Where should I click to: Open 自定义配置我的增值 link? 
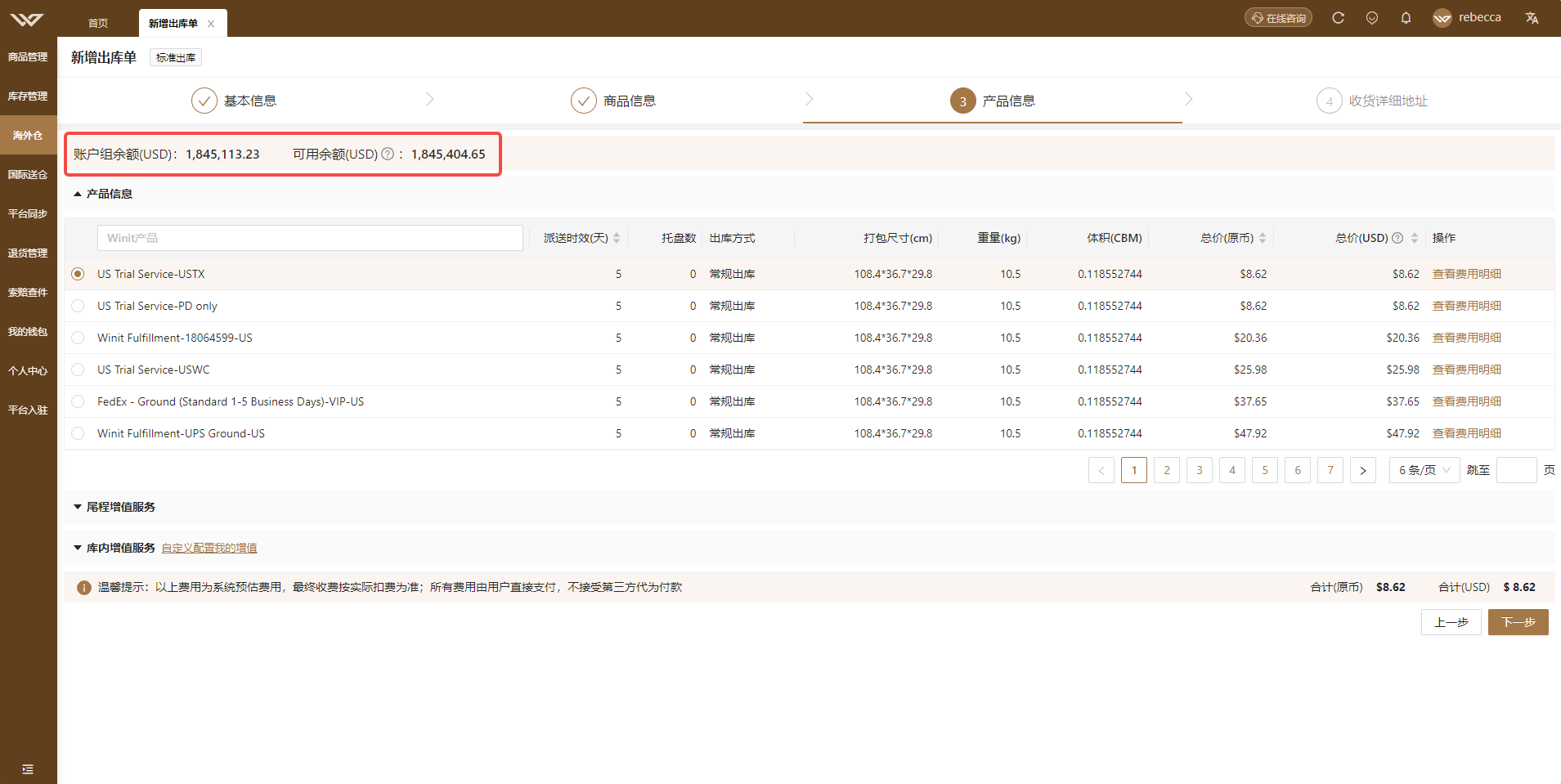pos(209,548)
